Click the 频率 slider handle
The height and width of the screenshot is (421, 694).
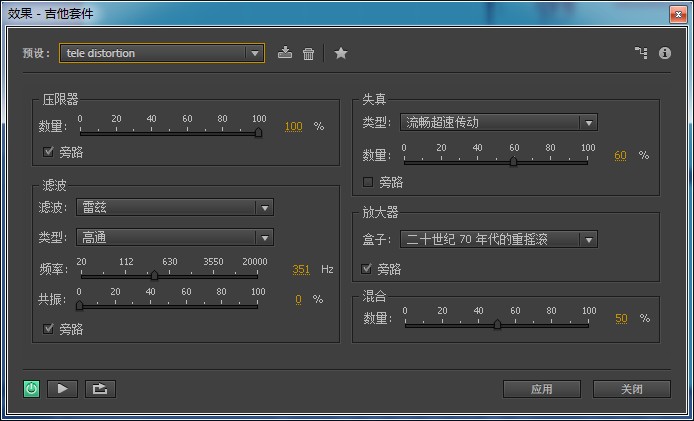point(154,275)
